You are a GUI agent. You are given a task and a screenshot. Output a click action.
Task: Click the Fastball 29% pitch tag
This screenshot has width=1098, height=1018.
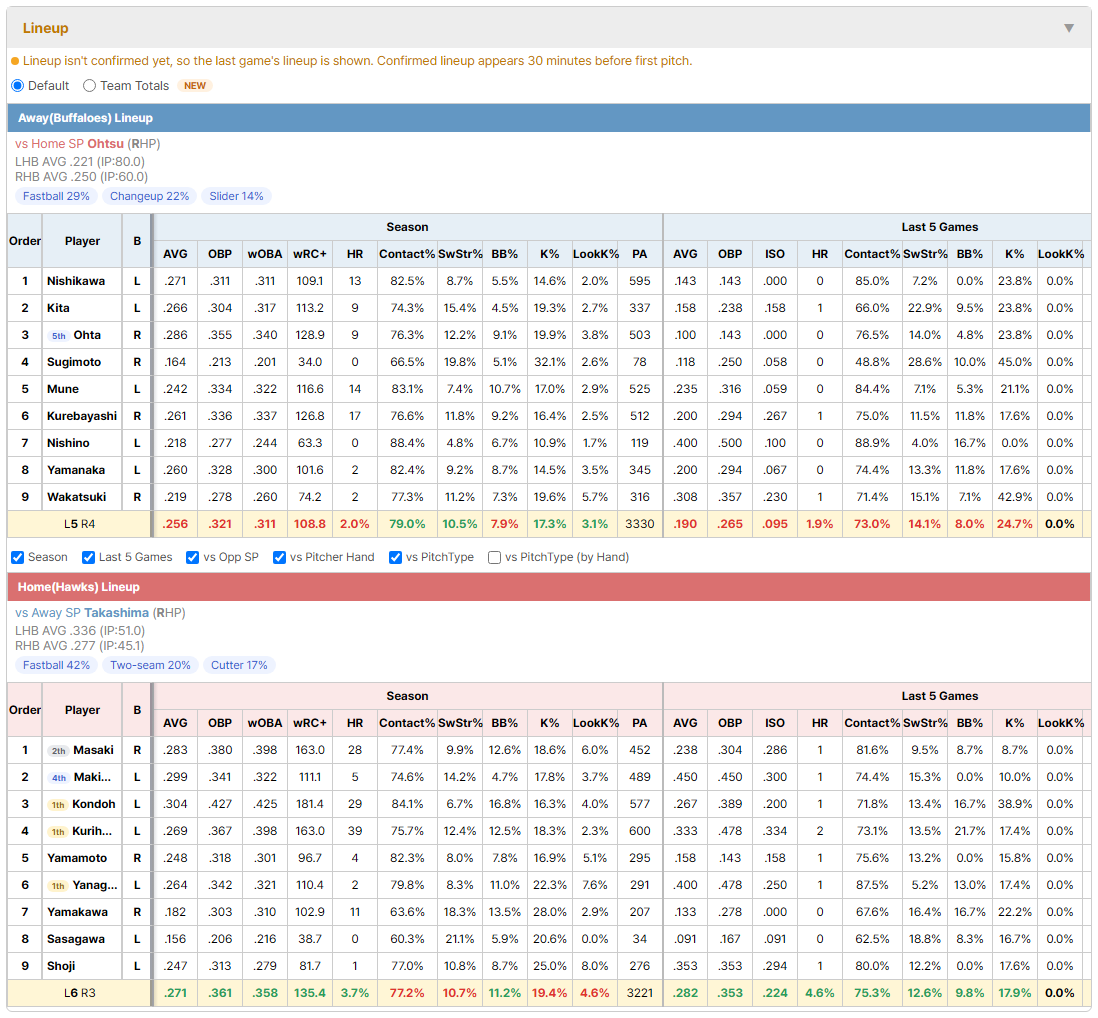[x=56, y=196]
